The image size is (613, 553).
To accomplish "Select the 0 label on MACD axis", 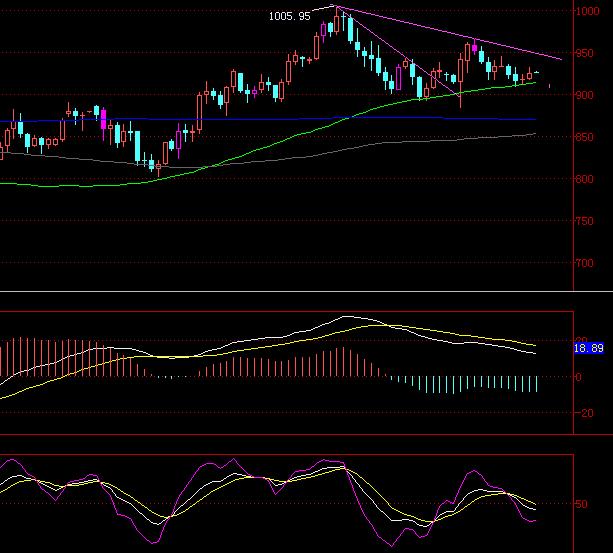I will click(x=579, y=377).
